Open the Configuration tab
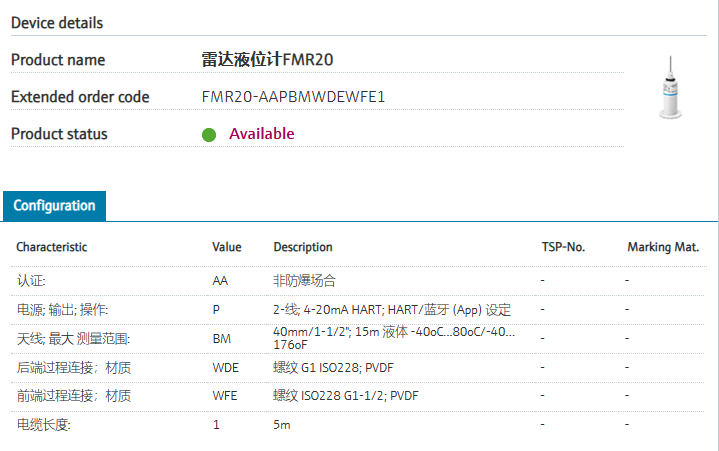Image resolution: width=719 pixels, height=451 pixels. tap(54, 206)
